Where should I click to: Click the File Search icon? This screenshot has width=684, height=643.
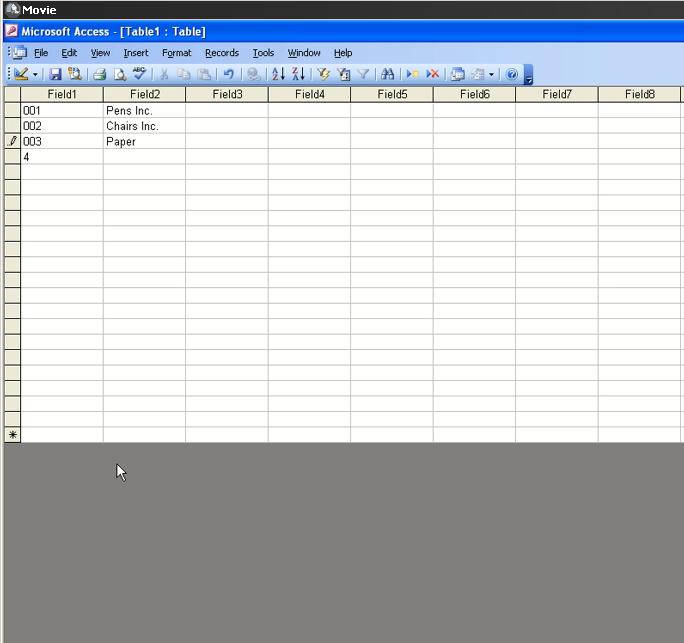75,74
